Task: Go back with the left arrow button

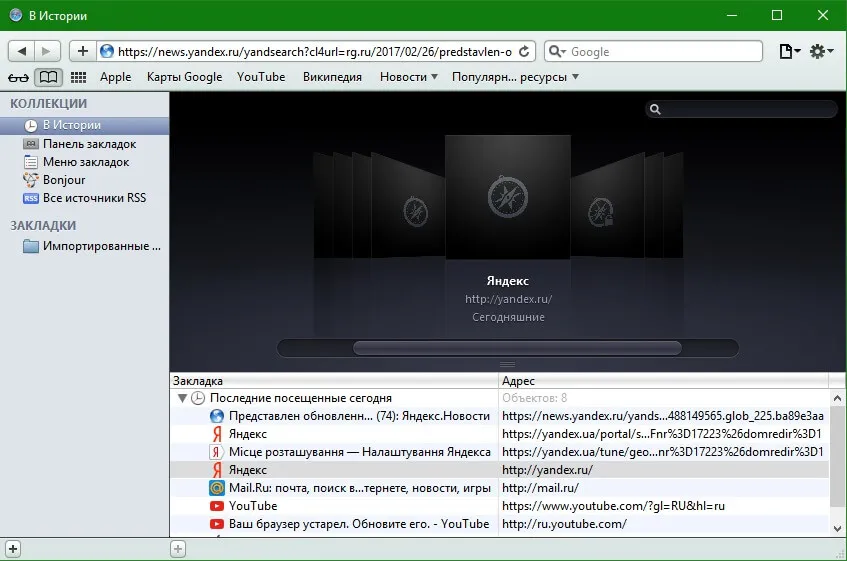Action: pos(22,51)
